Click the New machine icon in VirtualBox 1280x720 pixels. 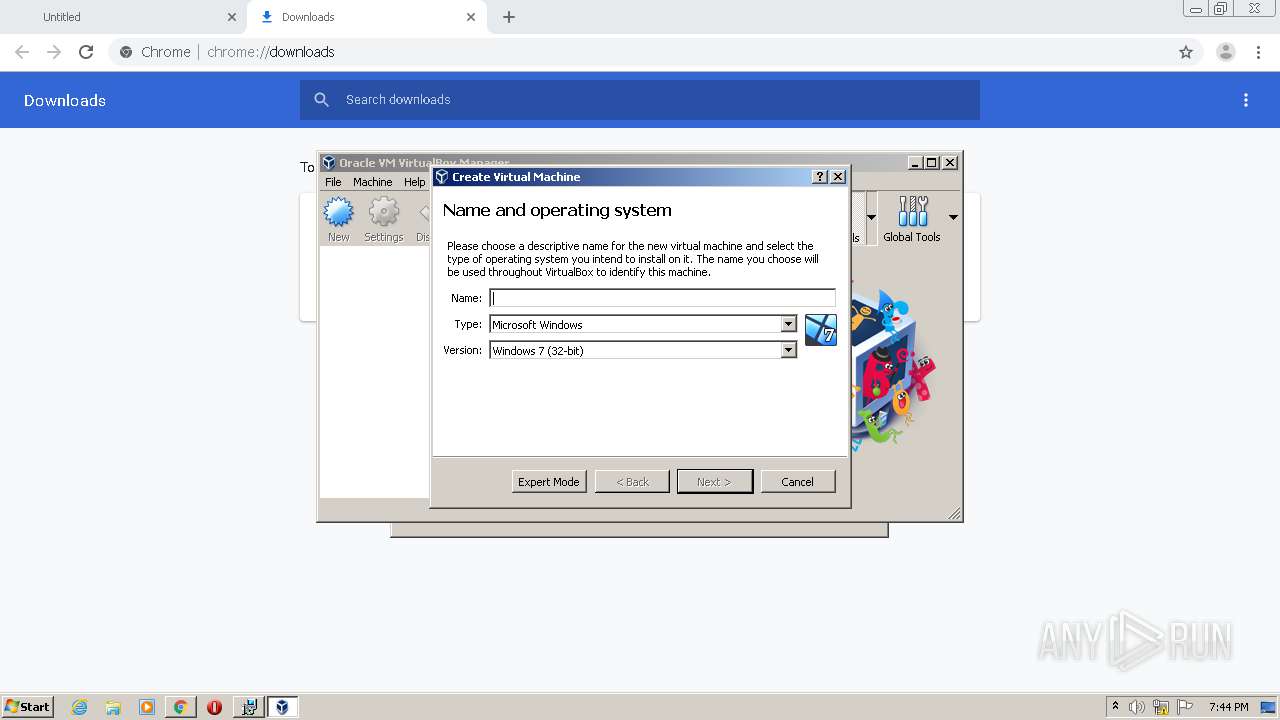(338, 219)
